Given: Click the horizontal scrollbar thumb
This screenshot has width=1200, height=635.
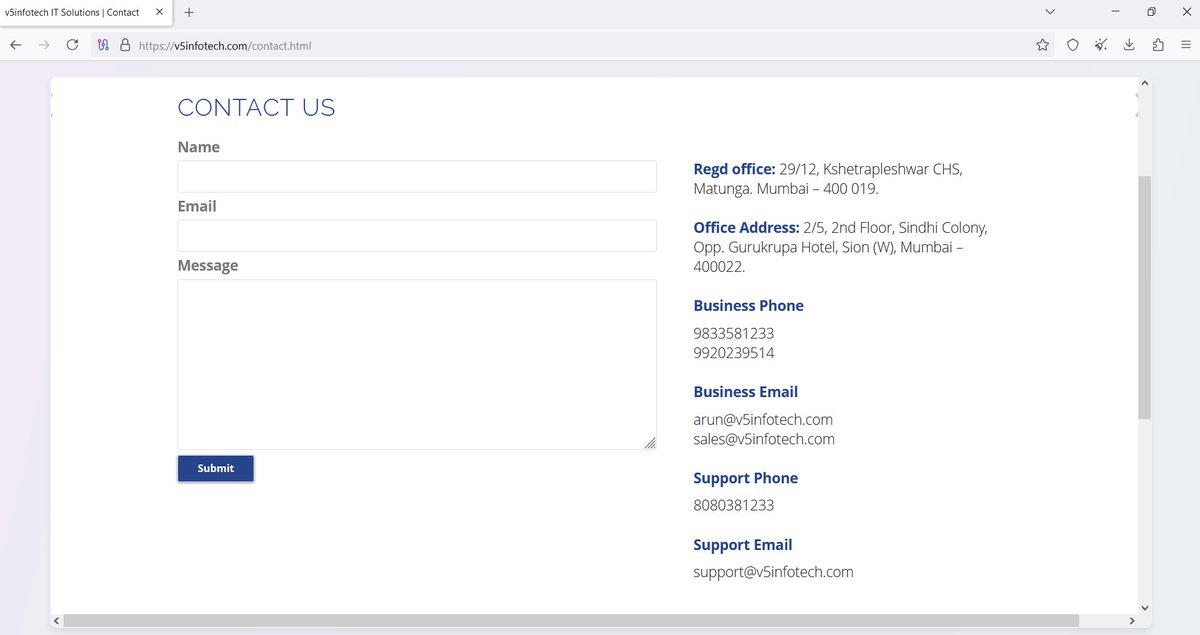Looking at the screenshot, I should 571,621.
